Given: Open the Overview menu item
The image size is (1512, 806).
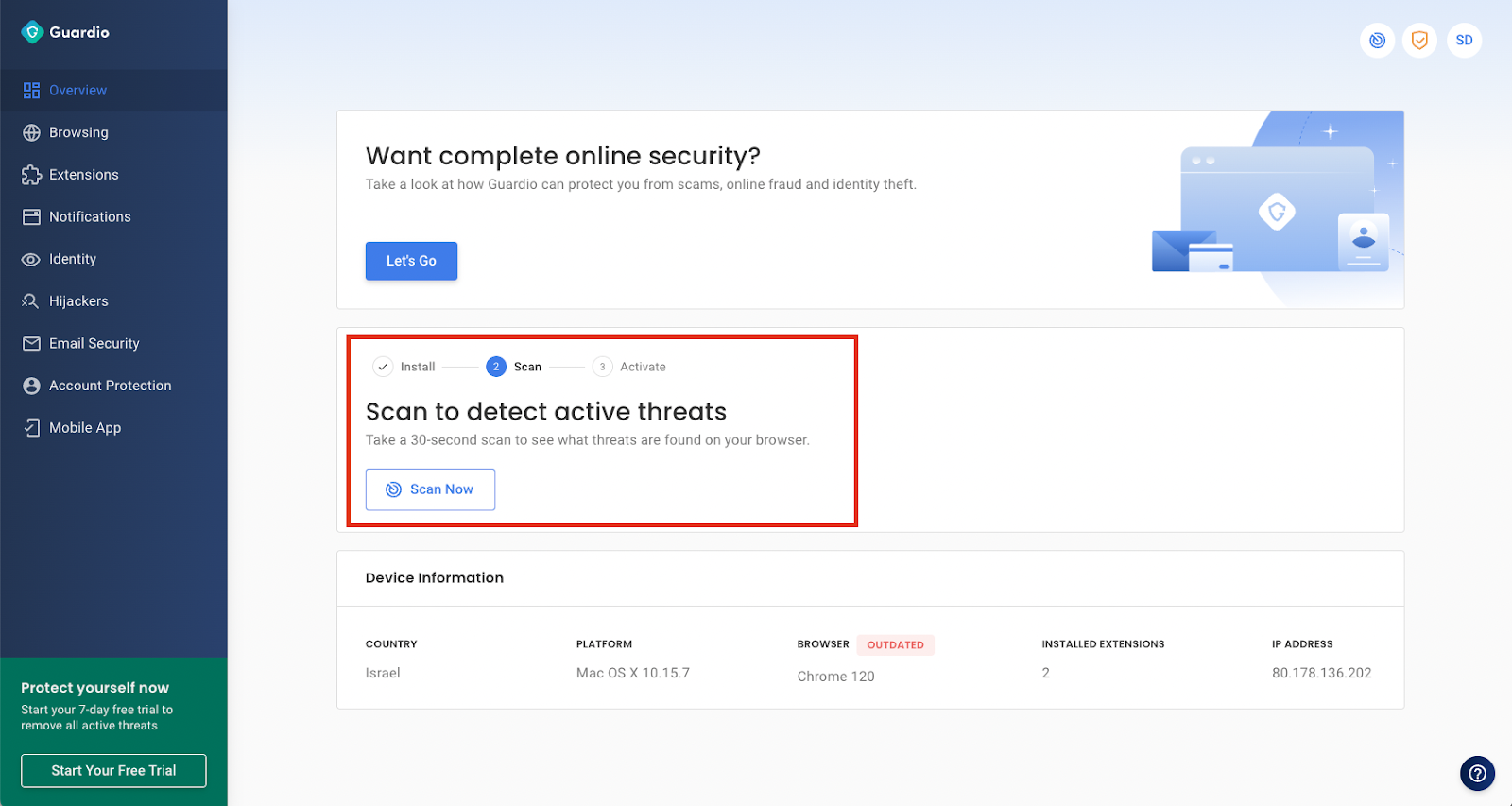Looking at the screenshot, I should point(77,91).
